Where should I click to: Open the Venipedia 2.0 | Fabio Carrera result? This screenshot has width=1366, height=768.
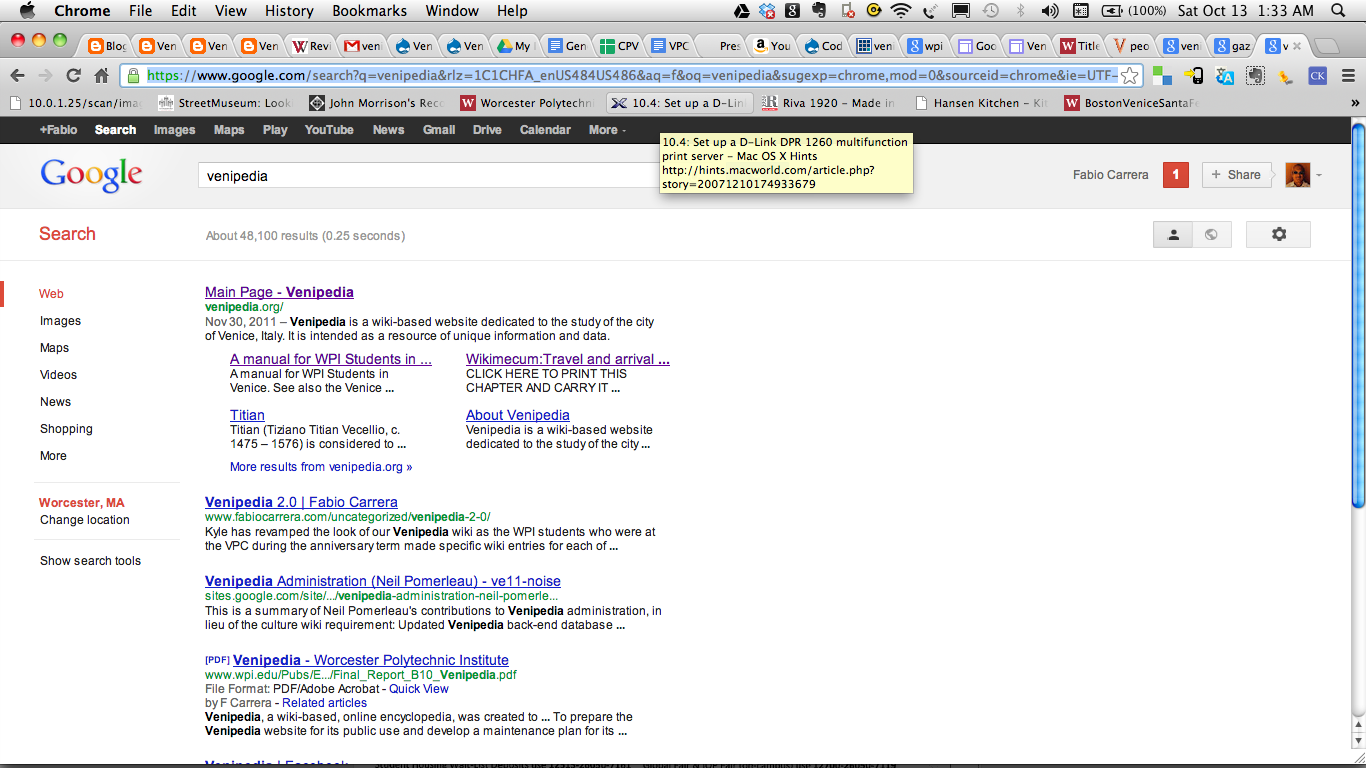[x=301, y=502]
